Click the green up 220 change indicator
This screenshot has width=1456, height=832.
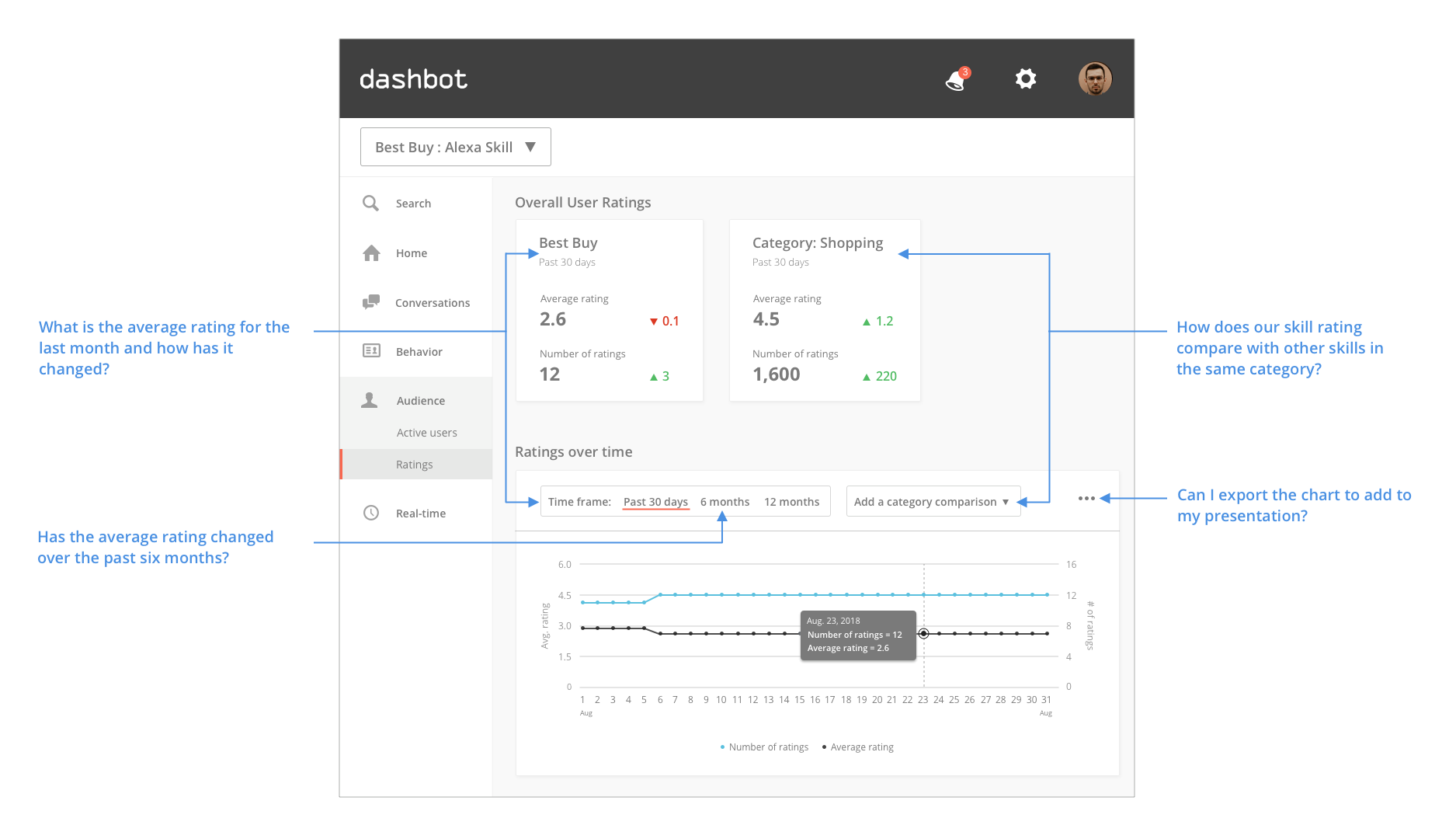pyautogui.click(x=879, y=377)
